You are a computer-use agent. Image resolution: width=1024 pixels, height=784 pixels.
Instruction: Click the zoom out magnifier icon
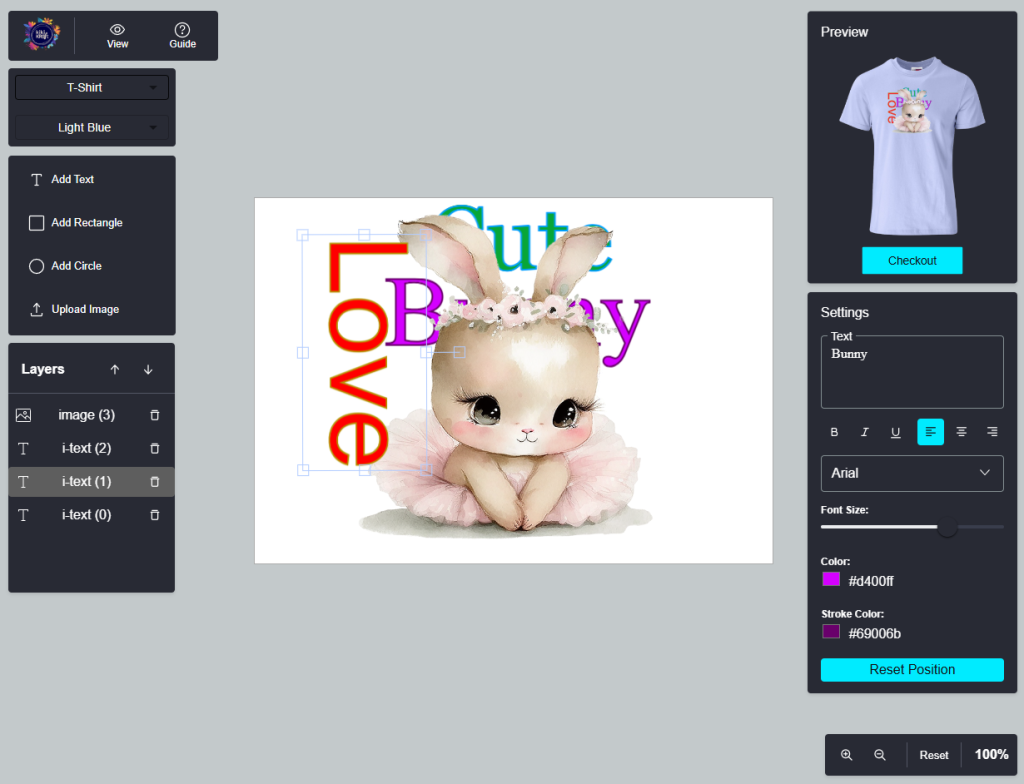click(x=880, y=755)
